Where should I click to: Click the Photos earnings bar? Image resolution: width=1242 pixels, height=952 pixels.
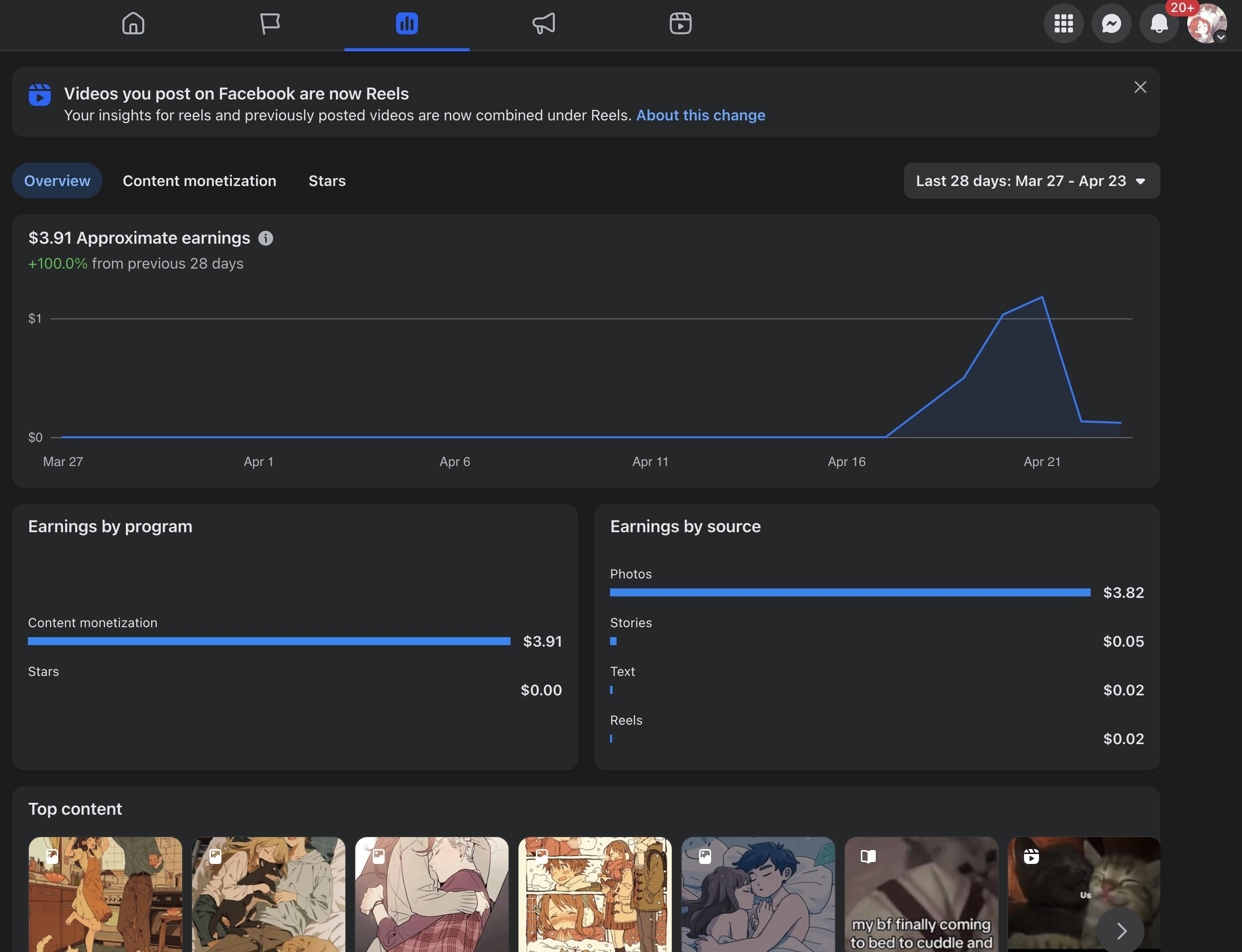tap(850, 593)
